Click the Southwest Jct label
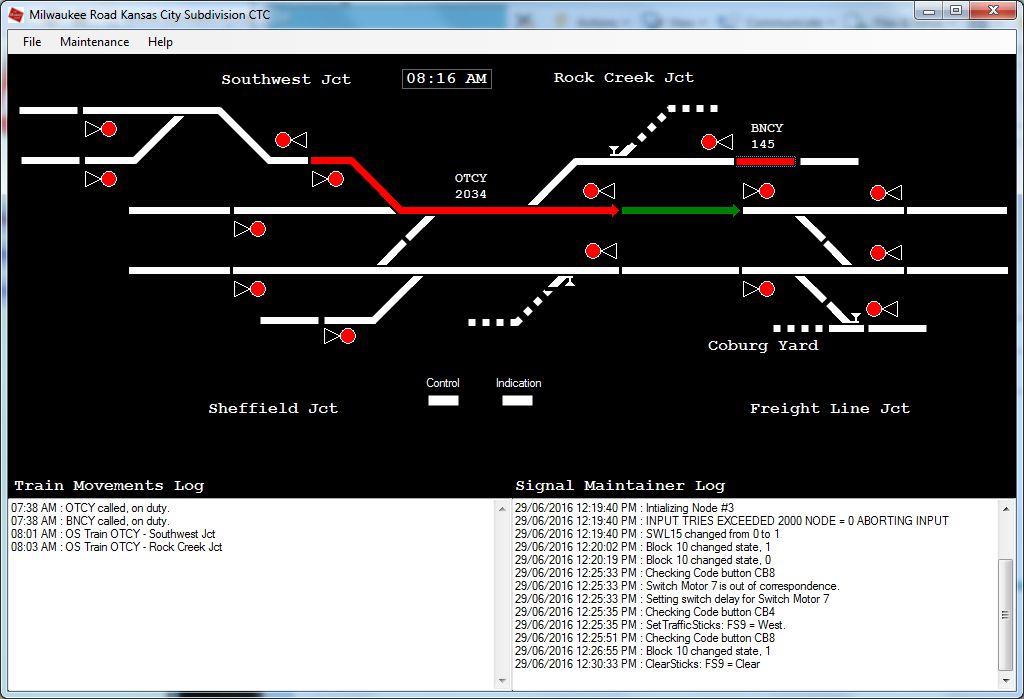 click(286, 80)
